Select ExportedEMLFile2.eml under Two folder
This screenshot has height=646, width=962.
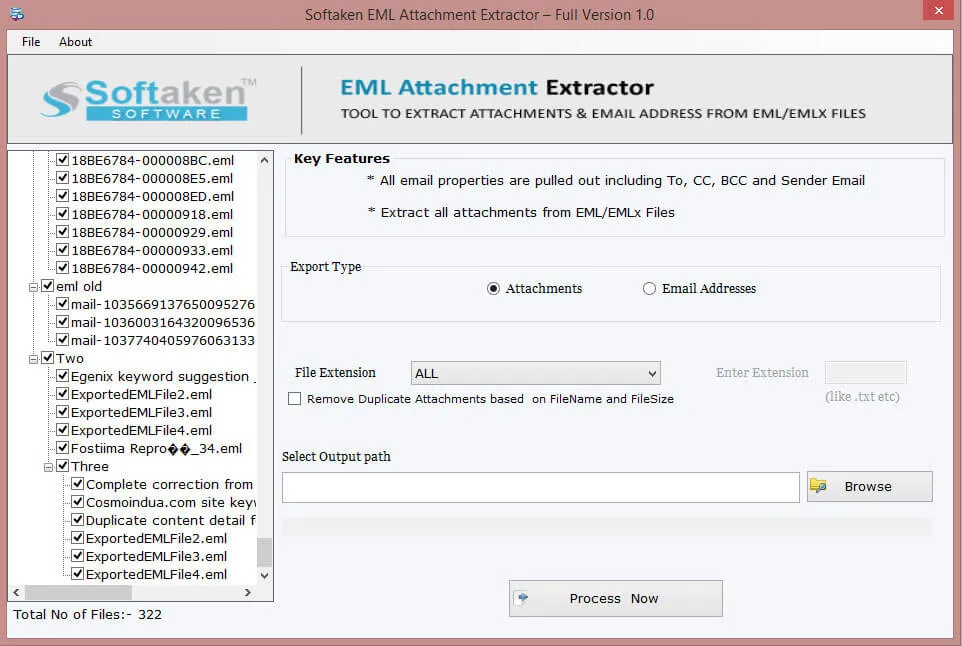(141, 394)
